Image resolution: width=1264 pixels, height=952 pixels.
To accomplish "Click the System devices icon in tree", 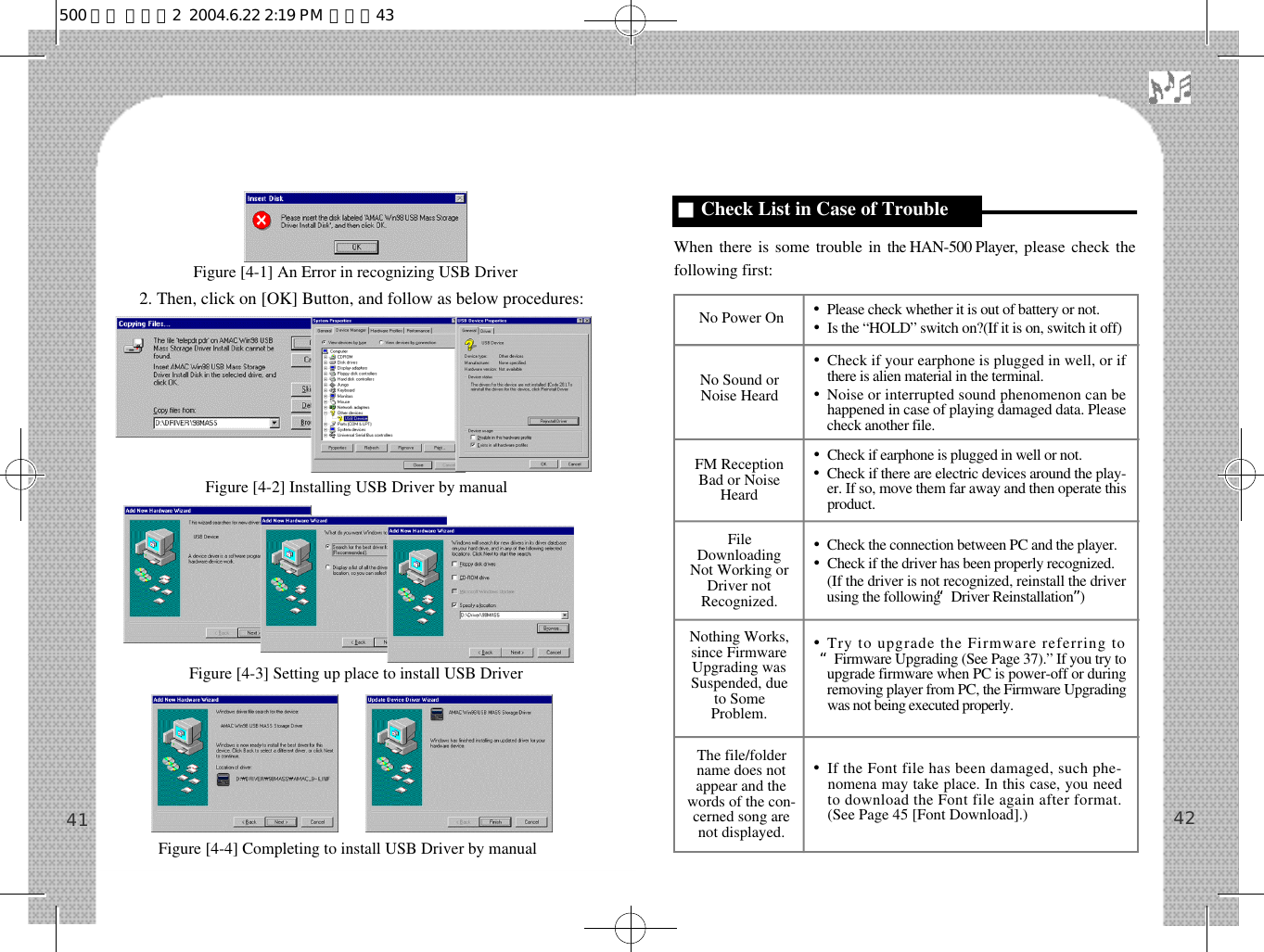I will click(x=332, y=429).
